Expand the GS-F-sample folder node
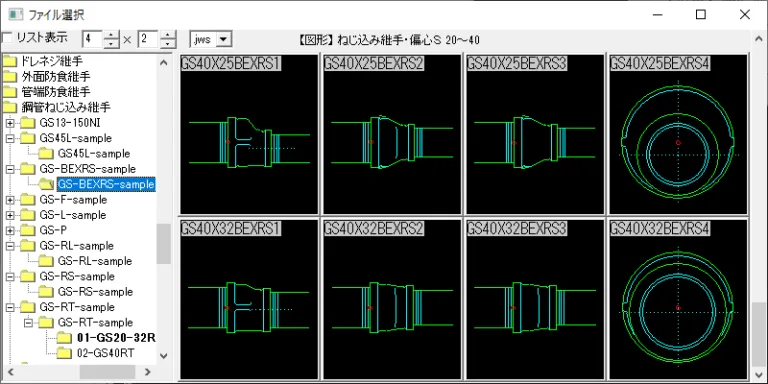The width and height of the screenshot is (768, 384). (x=10, y=200)
